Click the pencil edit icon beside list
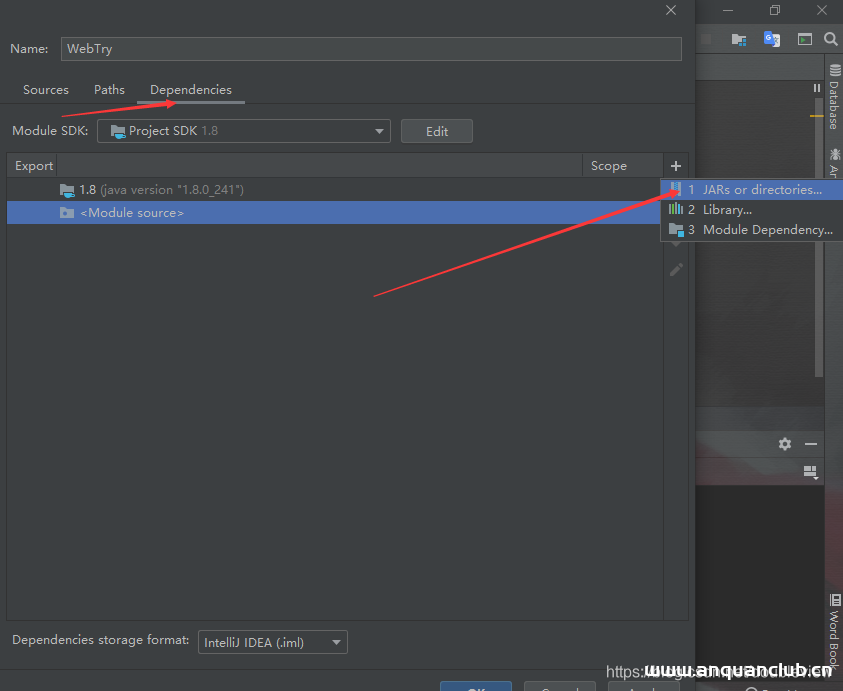This screenshot has height=691, width=843. click(x=676, y=270)
